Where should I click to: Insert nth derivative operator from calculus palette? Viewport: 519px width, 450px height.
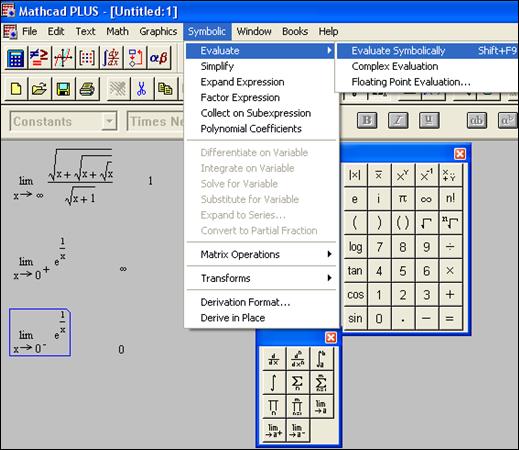point(297,359)
